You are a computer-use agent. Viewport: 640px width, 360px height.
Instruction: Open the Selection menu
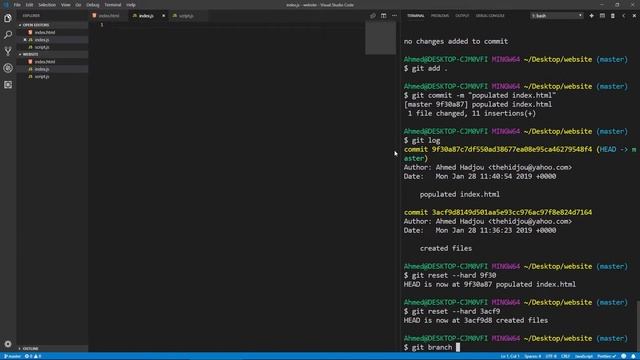coord(47,5)
